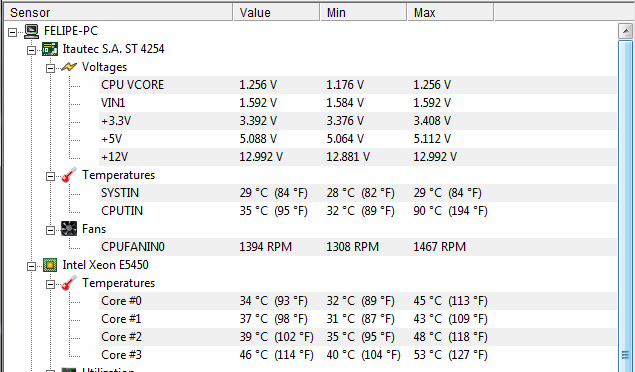Click the Itautec motherboard icon
The image size is (635, 372).
[x=50, y=49]
